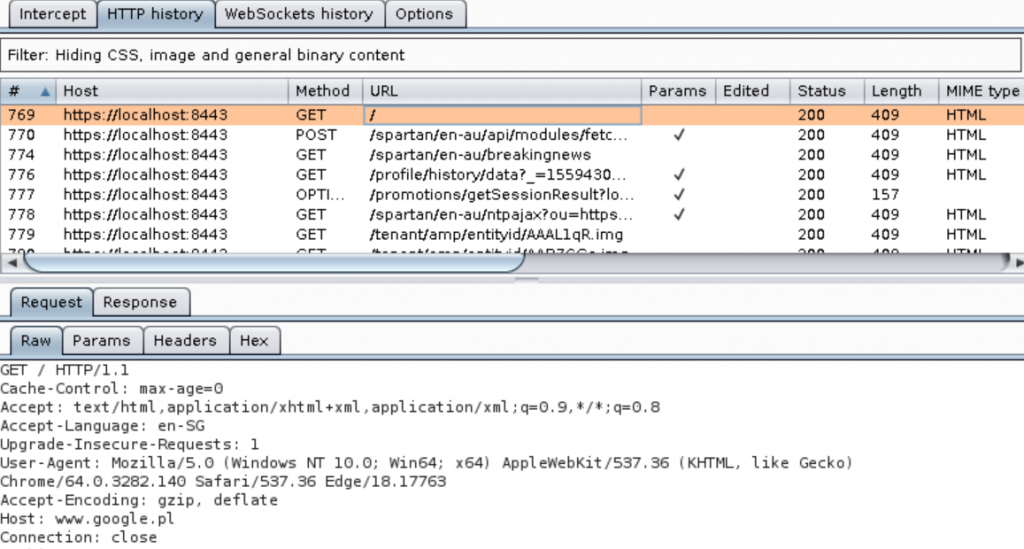The image size is (1024, 549).
Task: Switch to the Intercept tab
Action: pyautogui.click(x=52, y=14)
